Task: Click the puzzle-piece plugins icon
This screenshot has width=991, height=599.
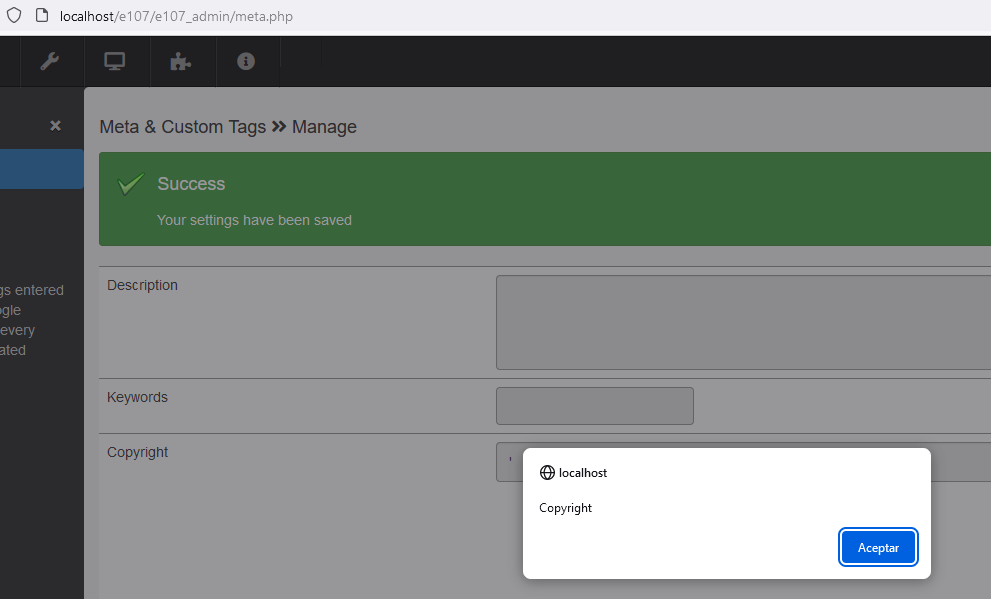Action: pos(182,61)
